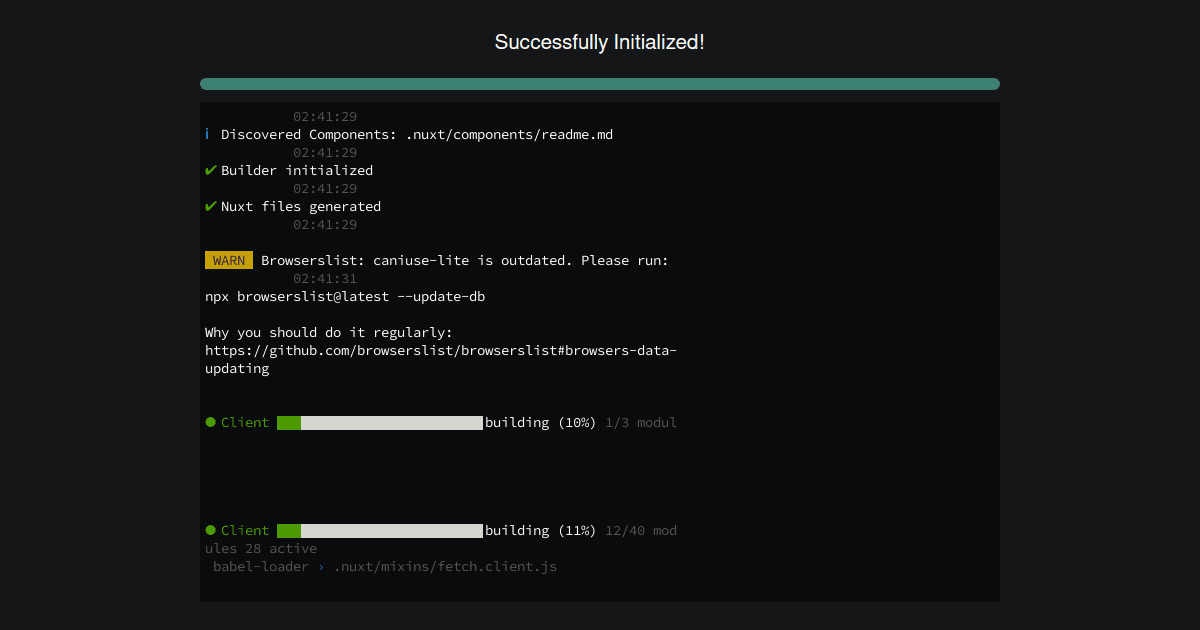The image size is (1200, 630).
Task: Click the 'Builder initialized' text
Action: coord(297,170)
